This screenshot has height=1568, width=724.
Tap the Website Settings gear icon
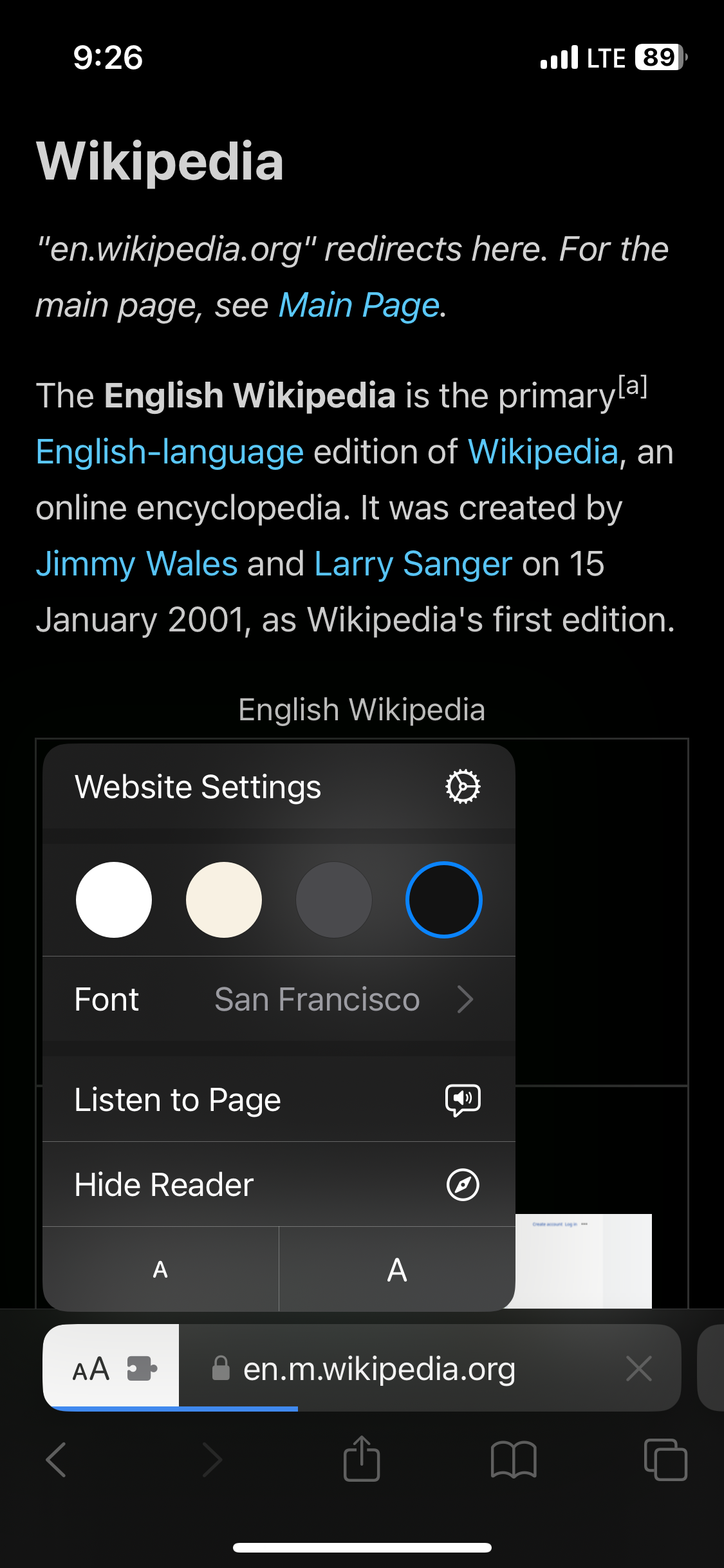463,787
